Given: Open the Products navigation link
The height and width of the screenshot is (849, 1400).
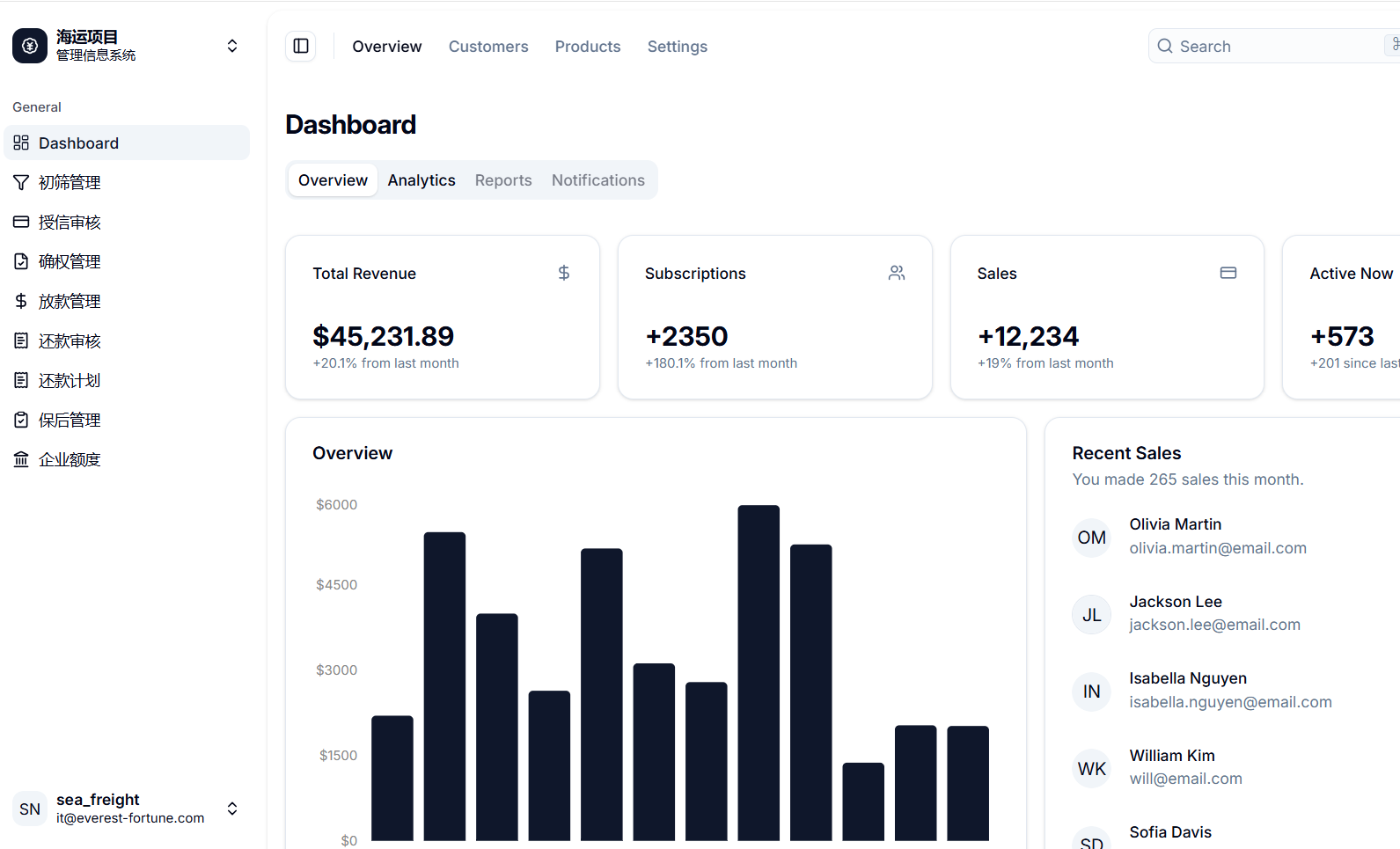Looking at the screenshot, I should (x=588, y=47).
